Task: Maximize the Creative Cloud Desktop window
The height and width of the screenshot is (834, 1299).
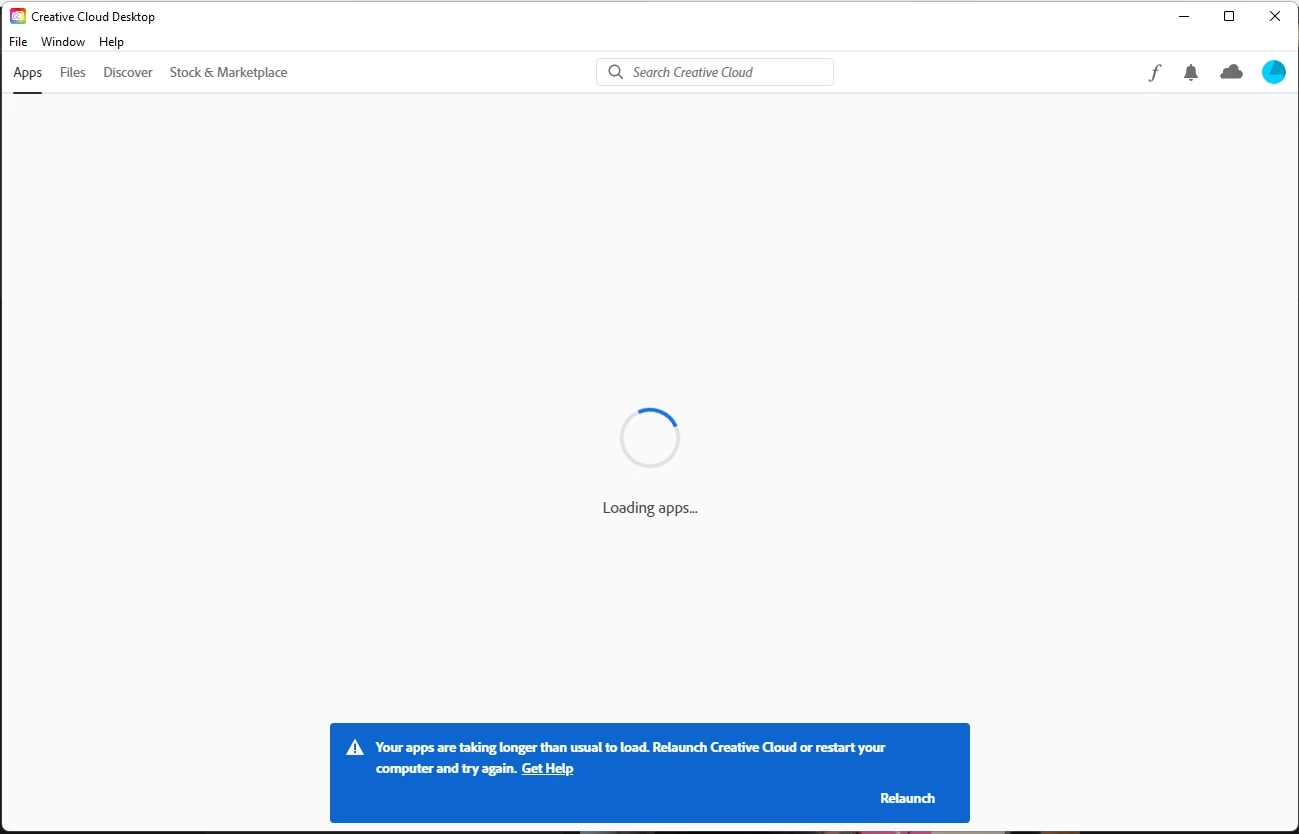Action: point(1229,16)
